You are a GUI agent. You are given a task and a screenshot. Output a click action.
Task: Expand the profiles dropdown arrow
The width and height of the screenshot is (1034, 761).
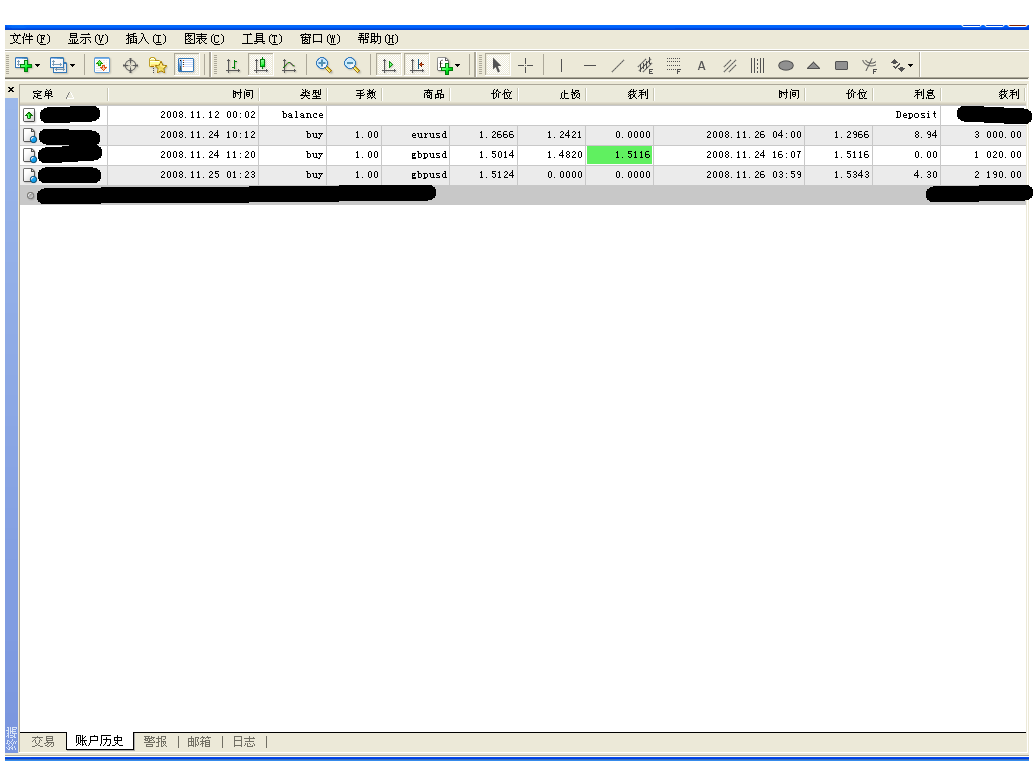click(73, 65)
